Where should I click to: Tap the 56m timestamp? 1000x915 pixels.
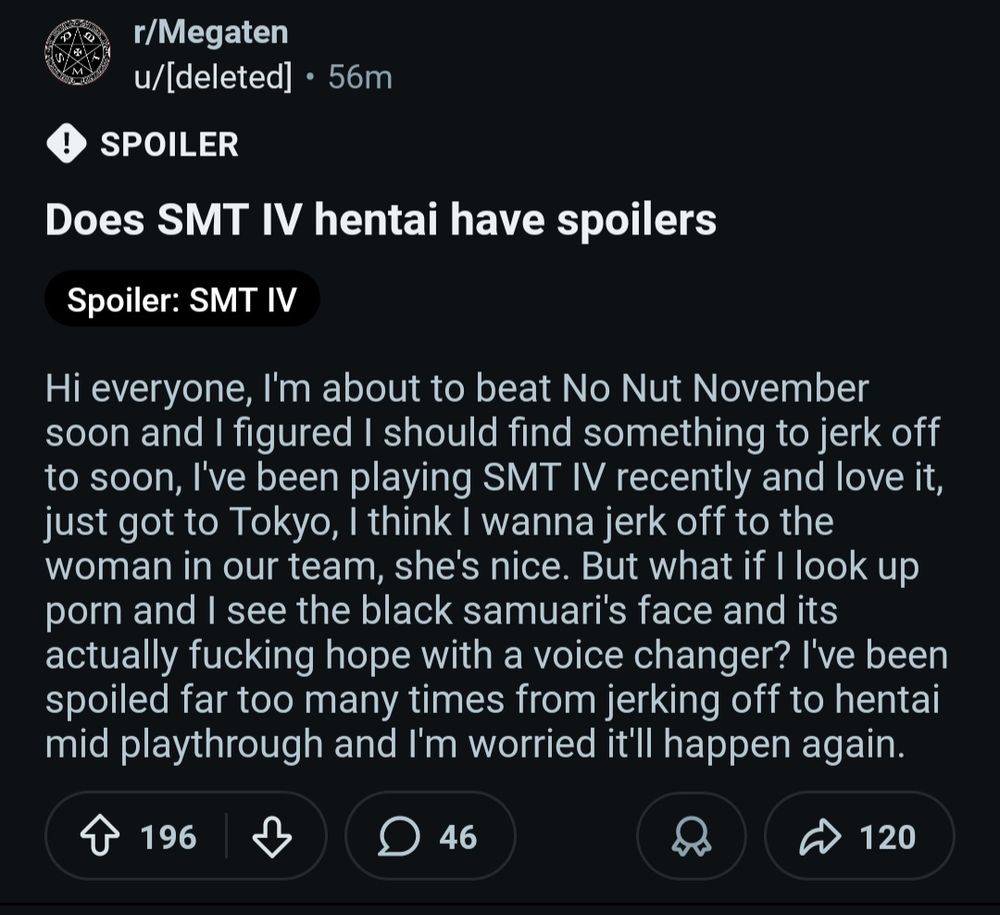(x=360, y=76)
